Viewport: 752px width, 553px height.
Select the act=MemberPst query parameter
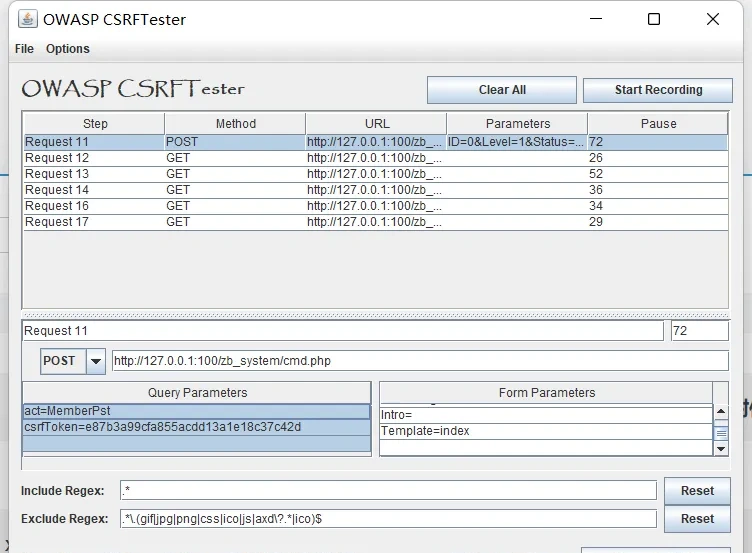(x=197, y=411)
